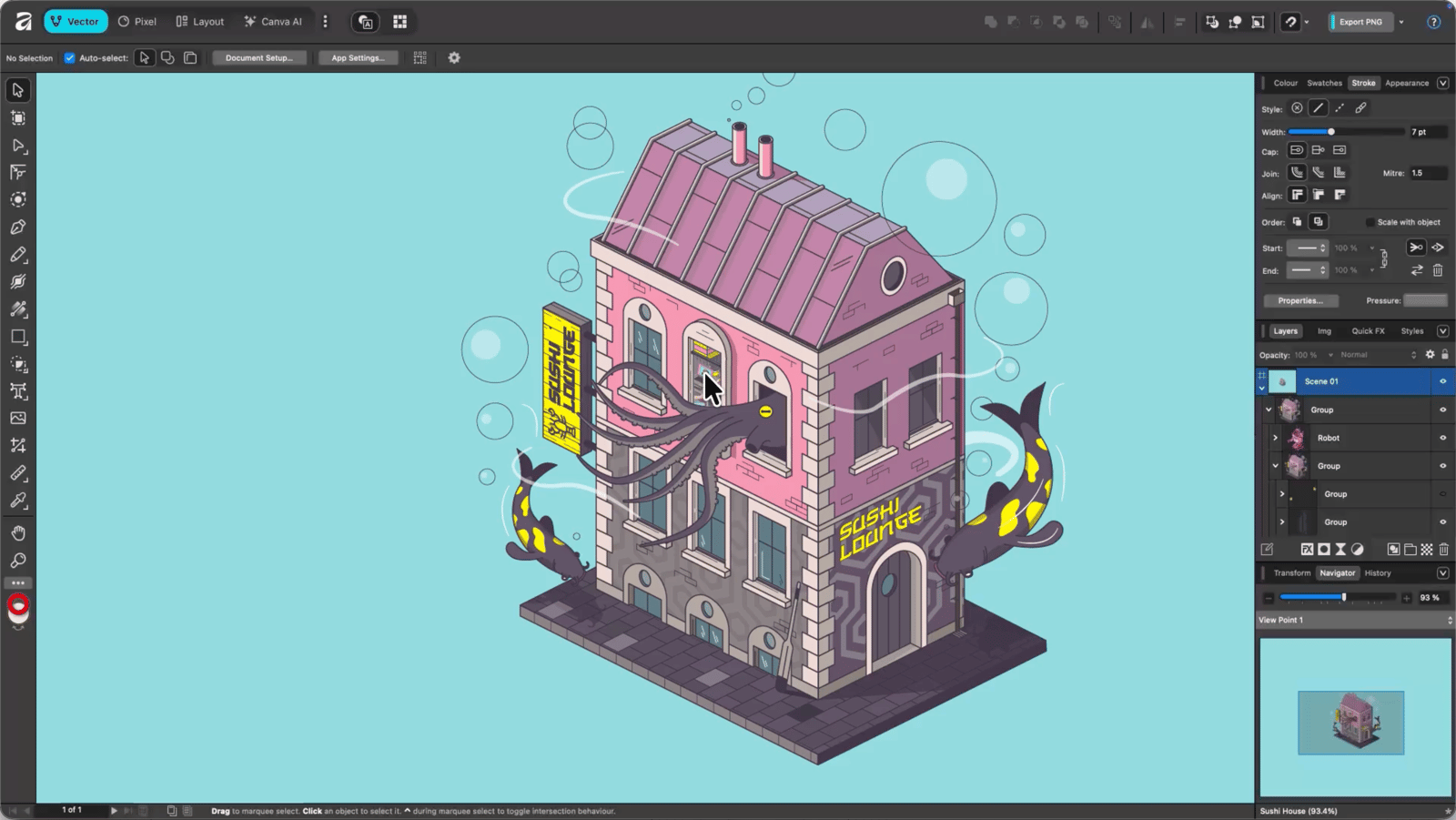Toggle the Auto-select checkbox
1456x820 pixels.
point(69,58)
